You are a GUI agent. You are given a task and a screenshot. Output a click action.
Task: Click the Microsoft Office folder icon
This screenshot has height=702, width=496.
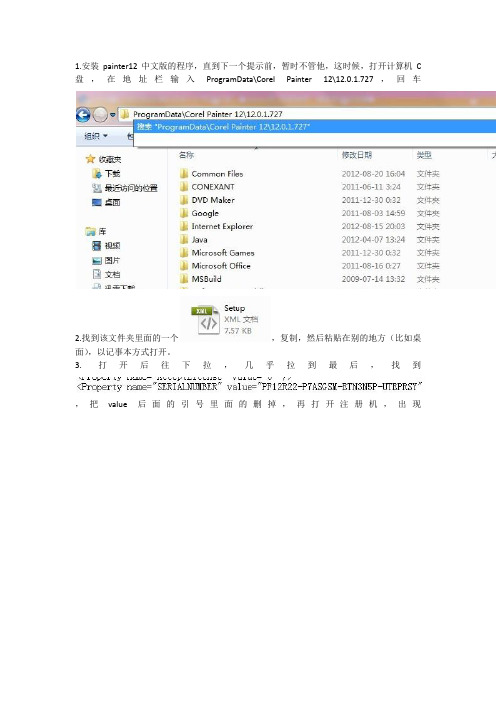(x=184, y=266)
